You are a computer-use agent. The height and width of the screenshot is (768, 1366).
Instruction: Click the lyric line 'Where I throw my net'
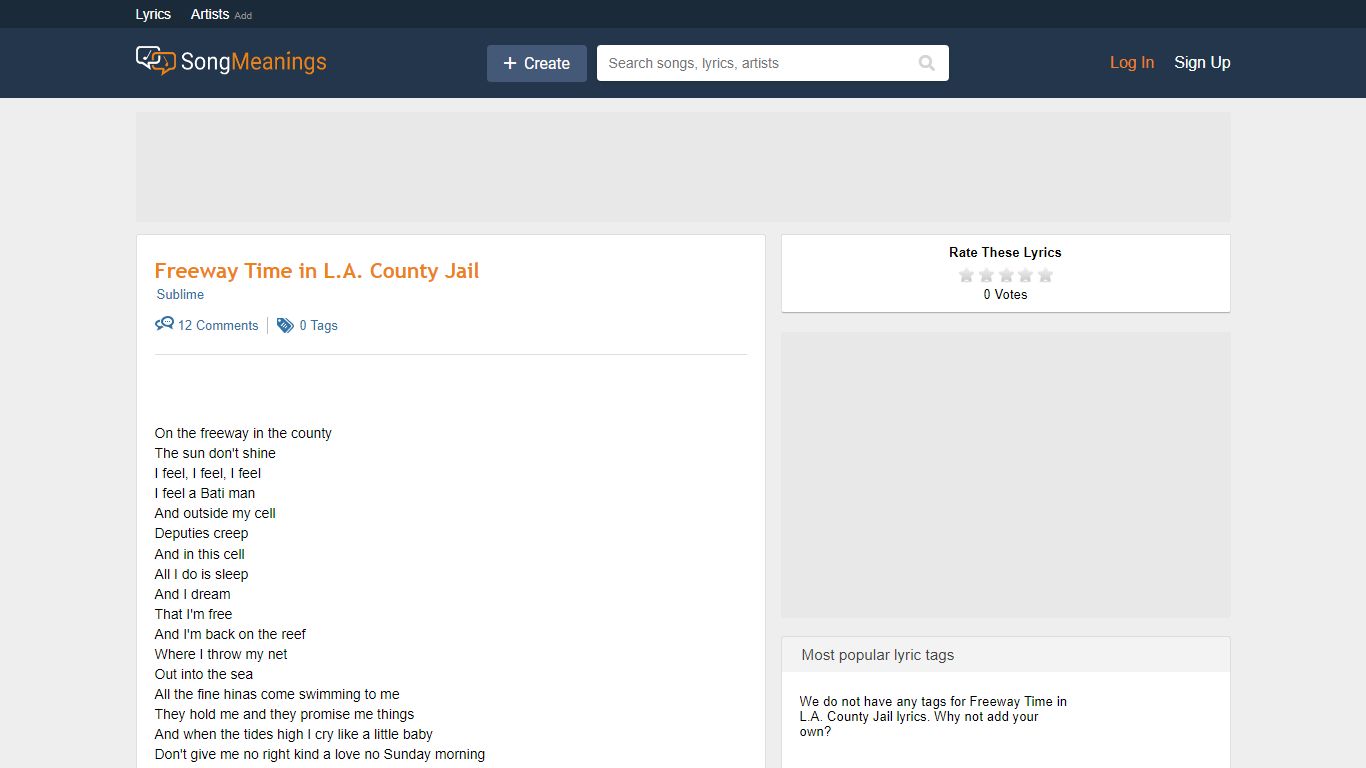(x=221, y=654)
